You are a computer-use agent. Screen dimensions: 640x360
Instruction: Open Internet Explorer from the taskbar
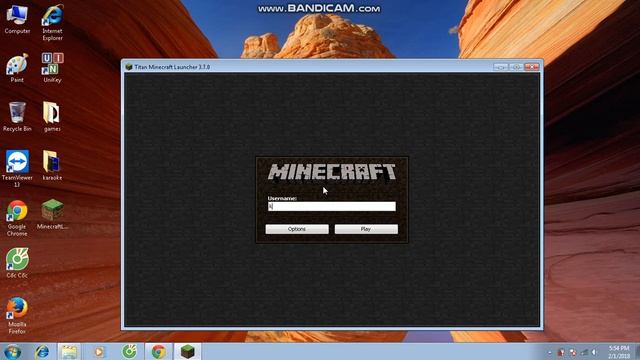tap(42, 352)
